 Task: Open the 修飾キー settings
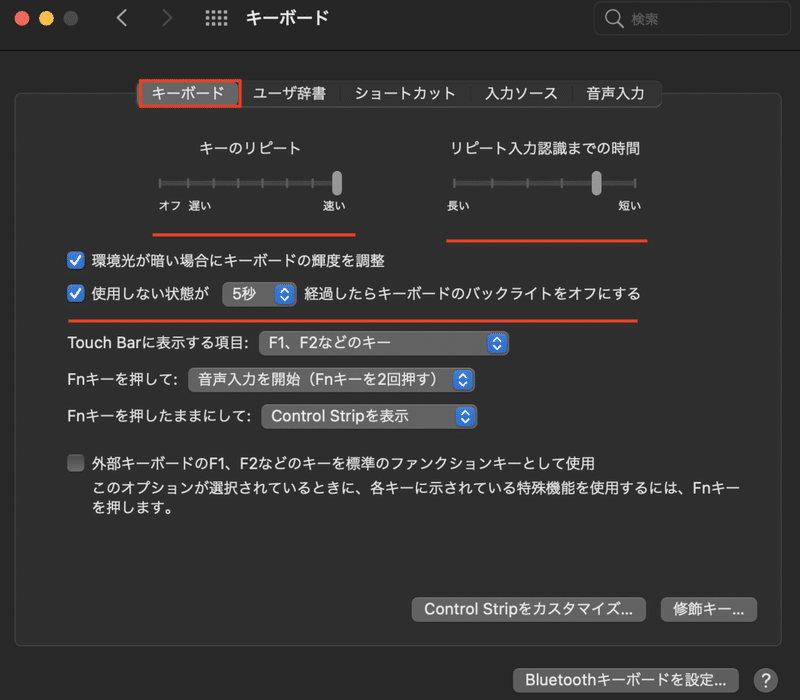pos(708,609)
